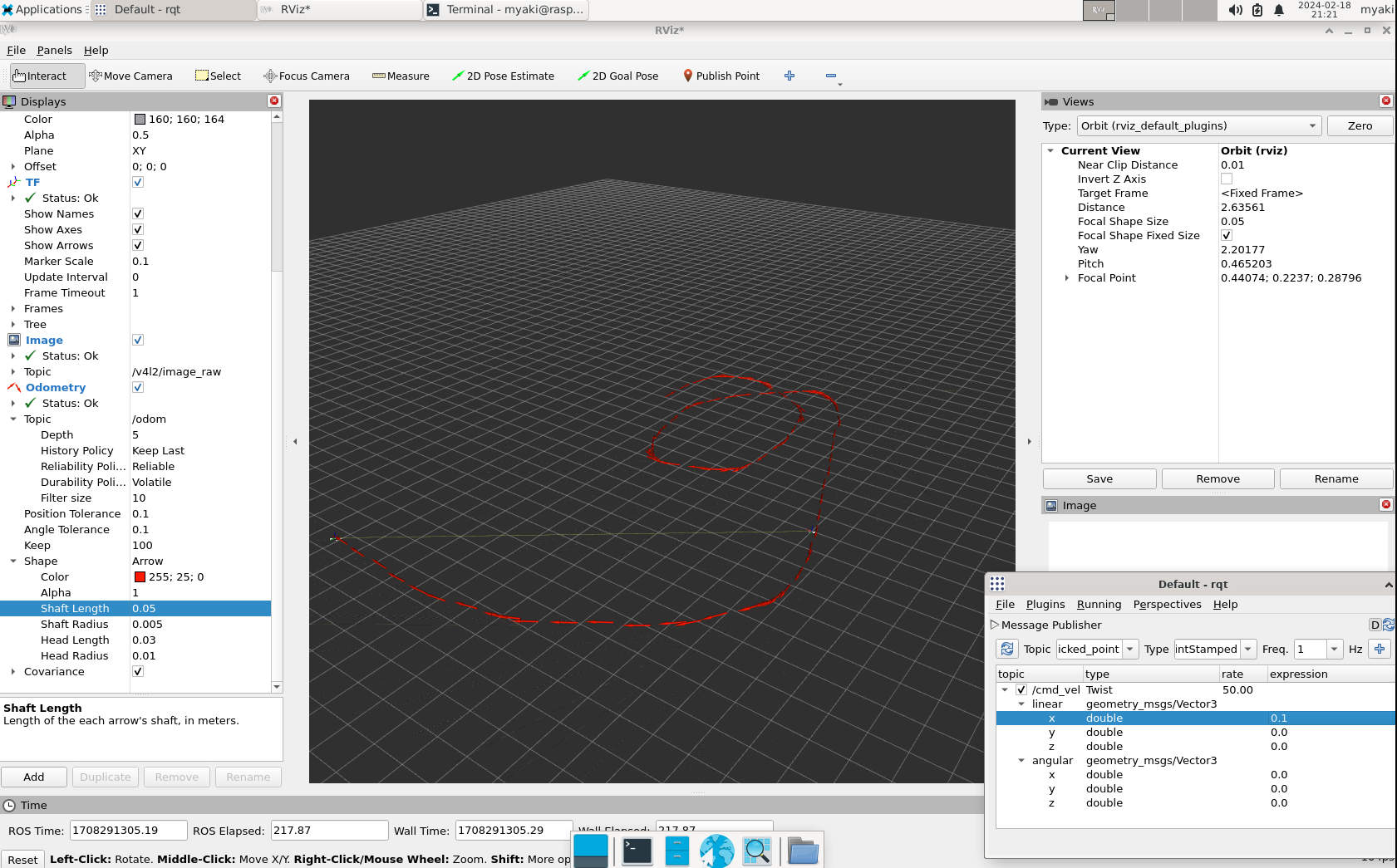Image resolution: width=1397 pixels, height=868 pixels.
Task: Toggle the Invert Z Axis checkbox
Action: point(1227,179)
